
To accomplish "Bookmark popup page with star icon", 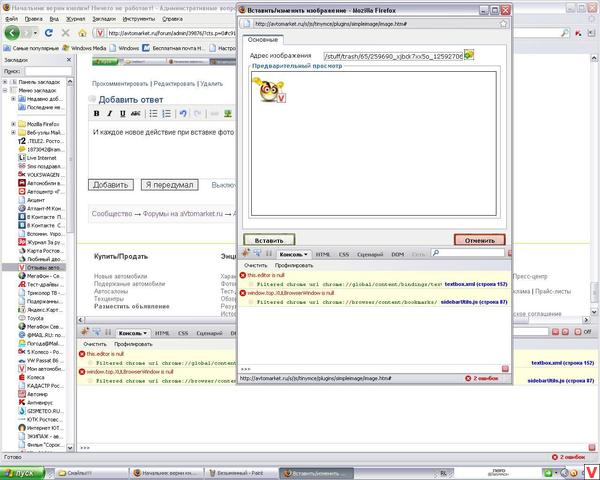I will [x=503, y=24].
